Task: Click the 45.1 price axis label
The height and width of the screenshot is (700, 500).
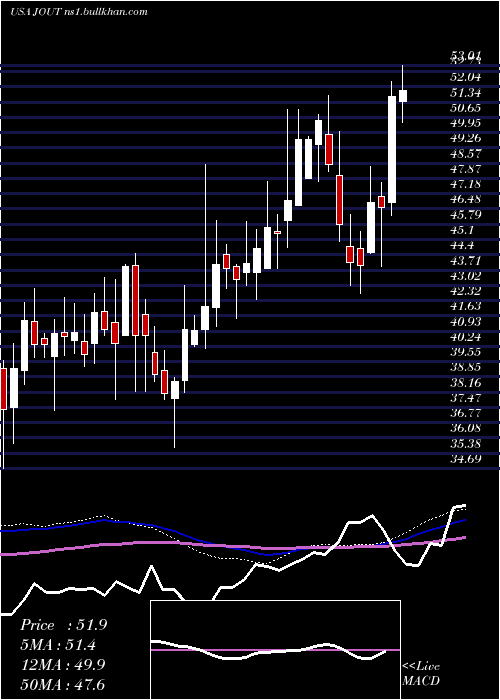Action: point(462,230)
